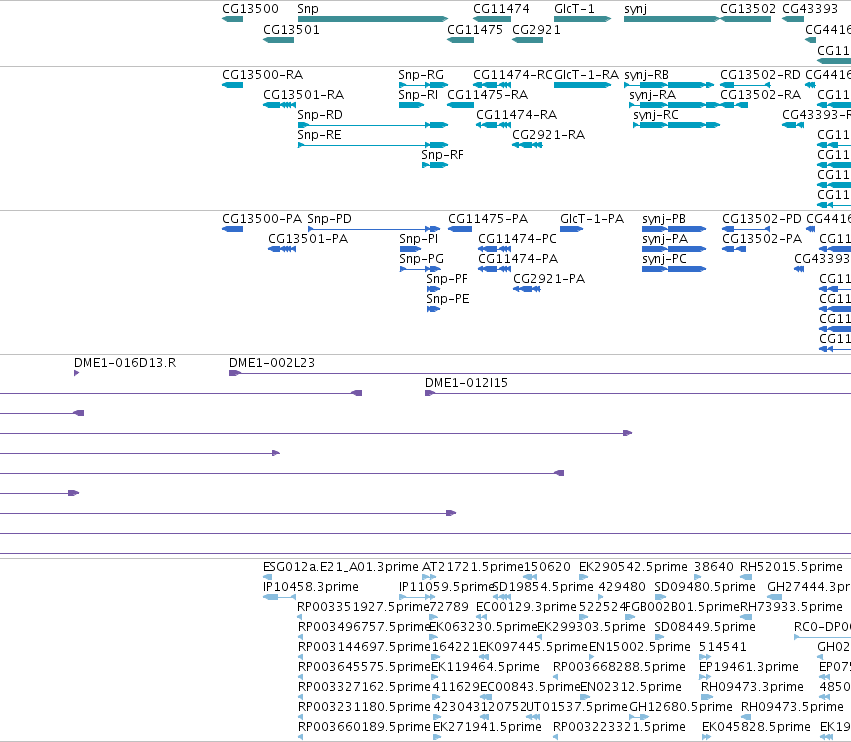Click the Snp-PG protein
The width and height of the screenshot is (851, 742).
420,269
